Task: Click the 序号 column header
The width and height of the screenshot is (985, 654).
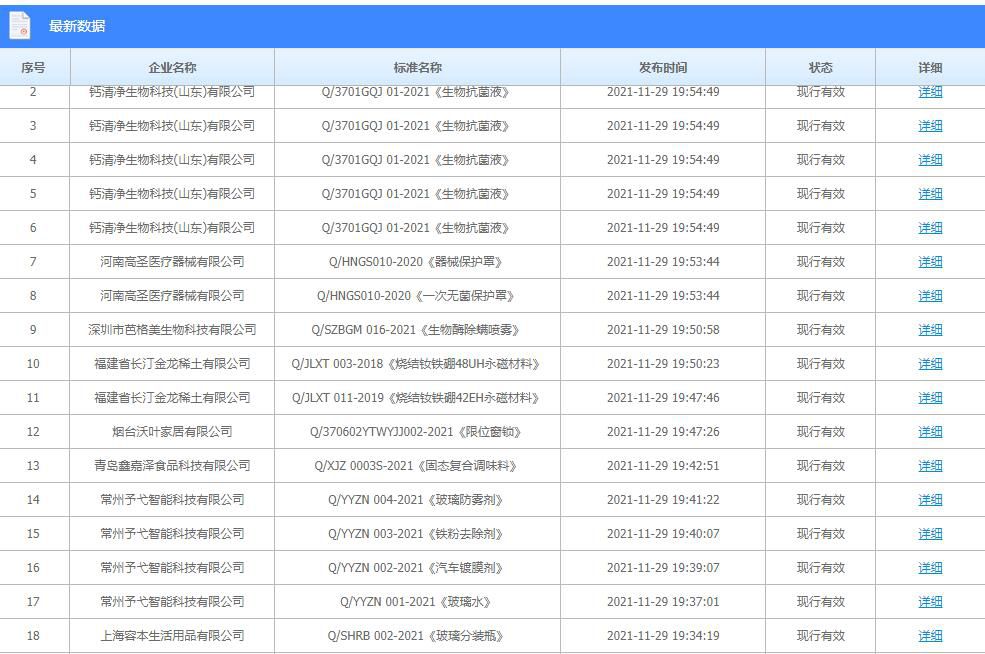Action: [35, 66]
